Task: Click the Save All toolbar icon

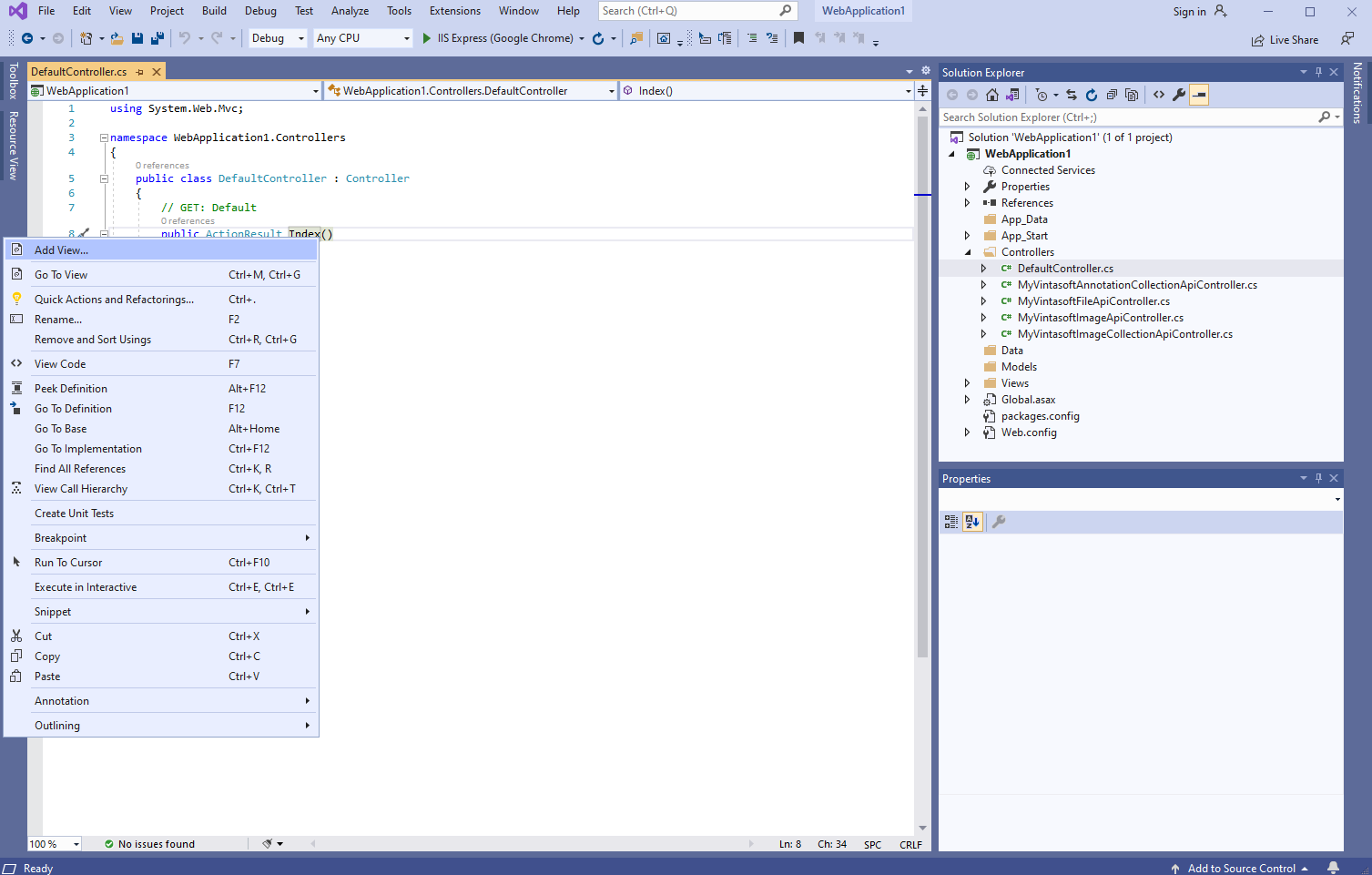Action: 158,38
